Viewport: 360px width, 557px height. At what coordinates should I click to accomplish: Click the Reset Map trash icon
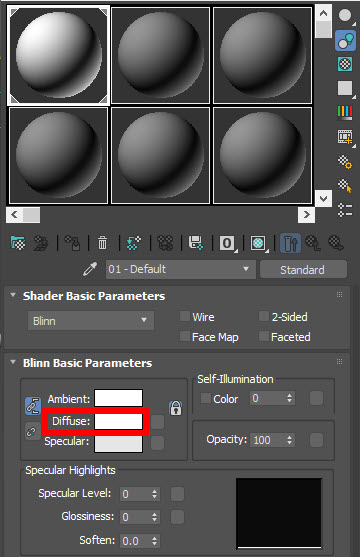102,243
